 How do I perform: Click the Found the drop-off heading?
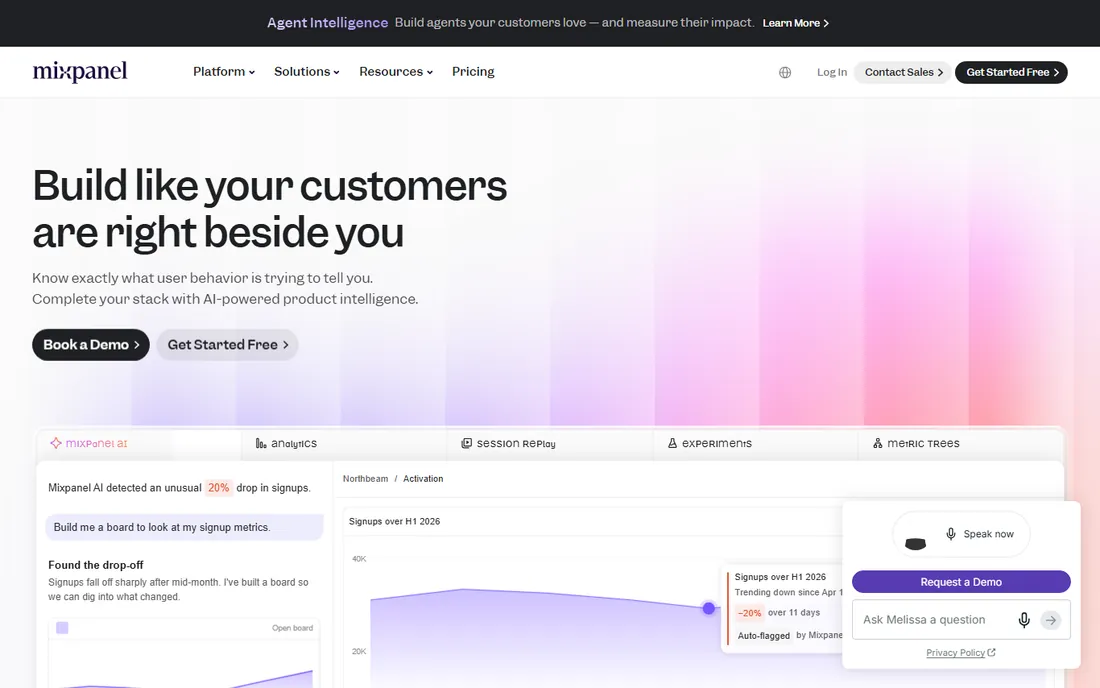click(x=96, y=565)
